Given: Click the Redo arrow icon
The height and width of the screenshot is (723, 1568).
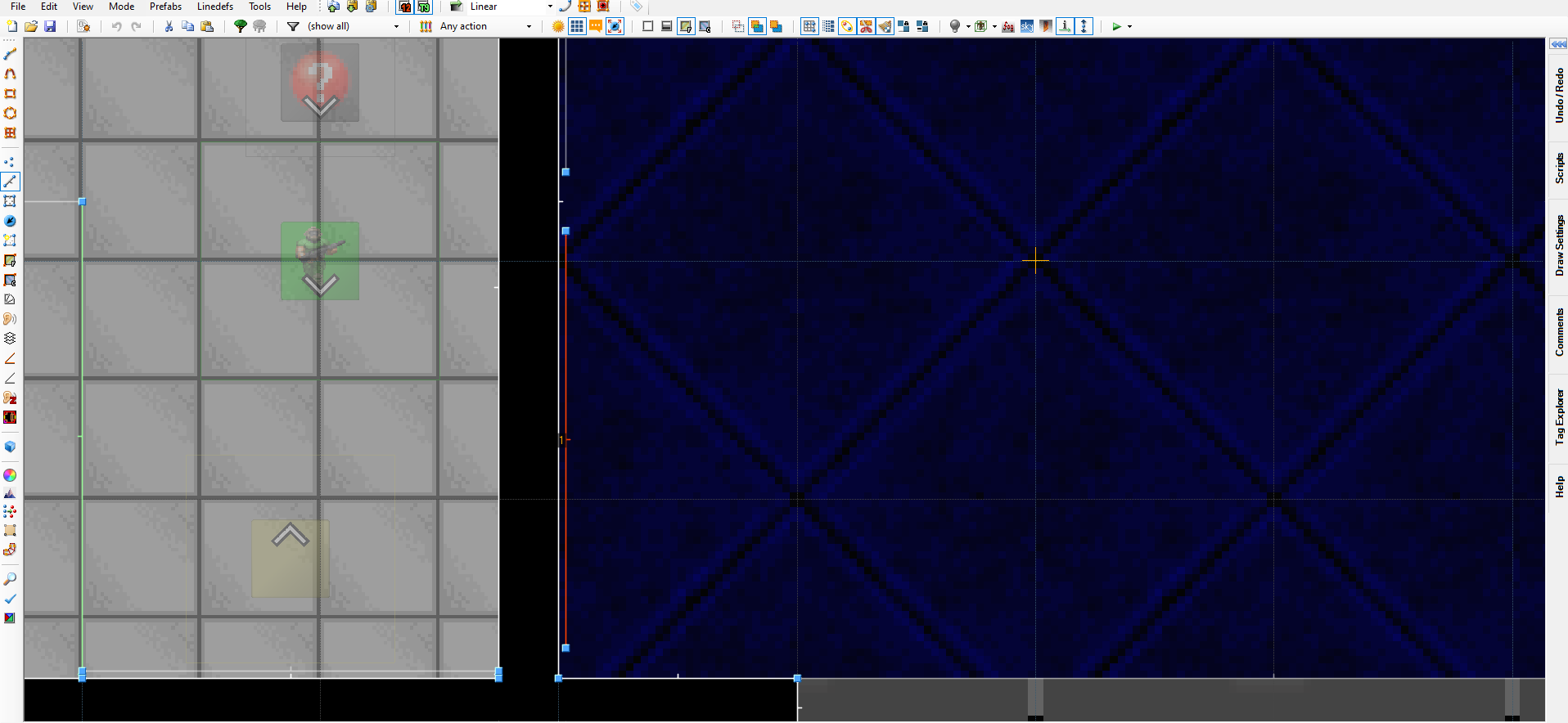Looking at the screenshot, I should (x=136, y=26).
